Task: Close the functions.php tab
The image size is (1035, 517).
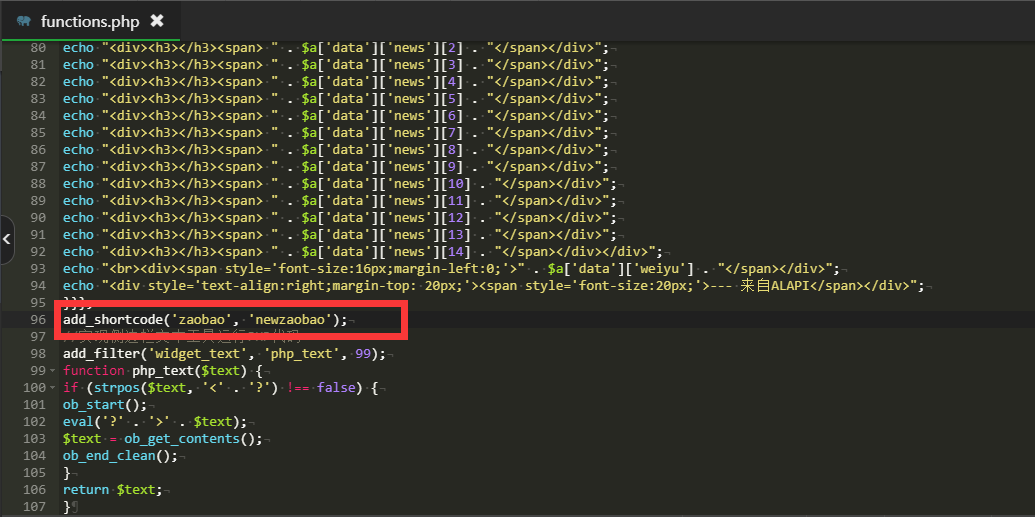Action: (156, 21)
